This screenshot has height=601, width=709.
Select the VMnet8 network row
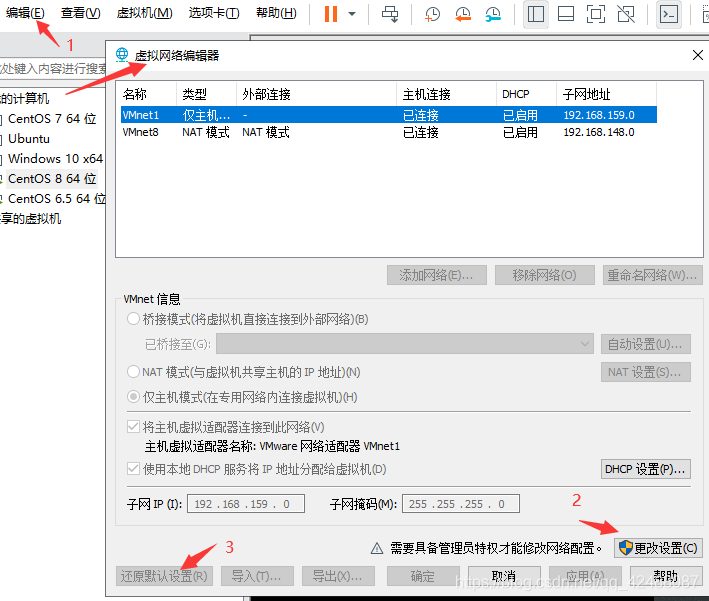(388, 132)
